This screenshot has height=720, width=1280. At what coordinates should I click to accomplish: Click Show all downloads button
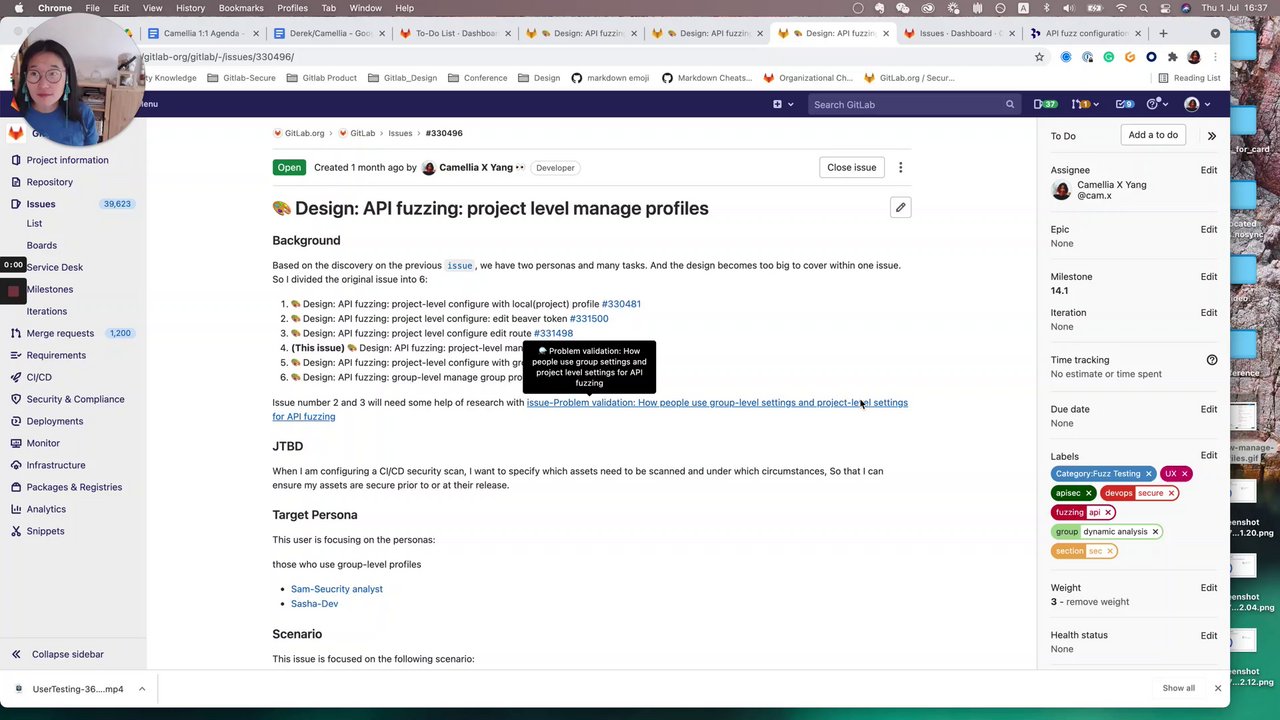click(1178, 688)
